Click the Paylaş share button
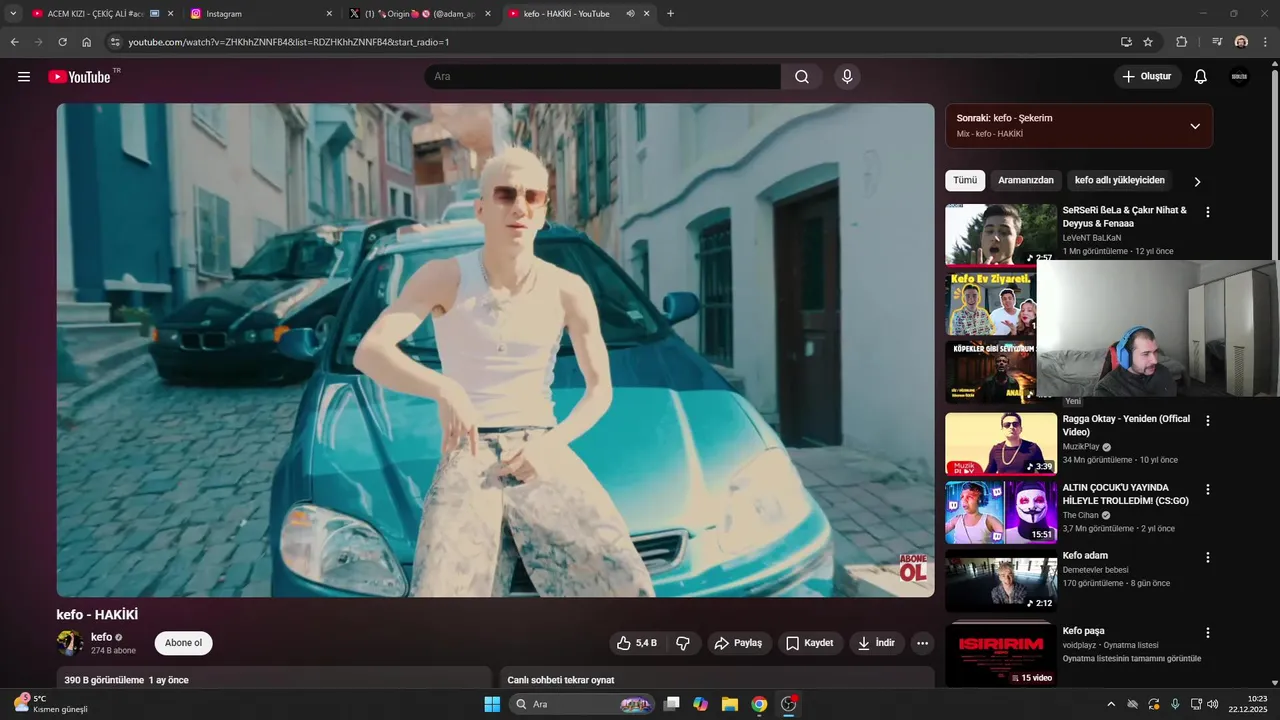Image resolution: width=1280 pixels, height=720 pixels. click(738, 643)
